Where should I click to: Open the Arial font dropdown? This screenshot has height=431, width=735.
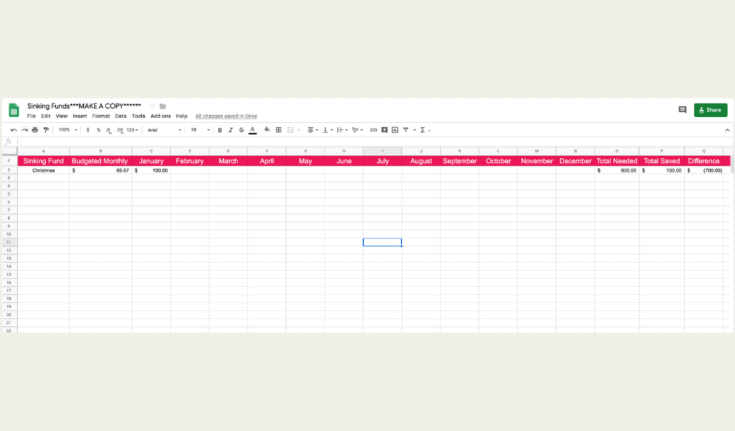pos(164,130)
